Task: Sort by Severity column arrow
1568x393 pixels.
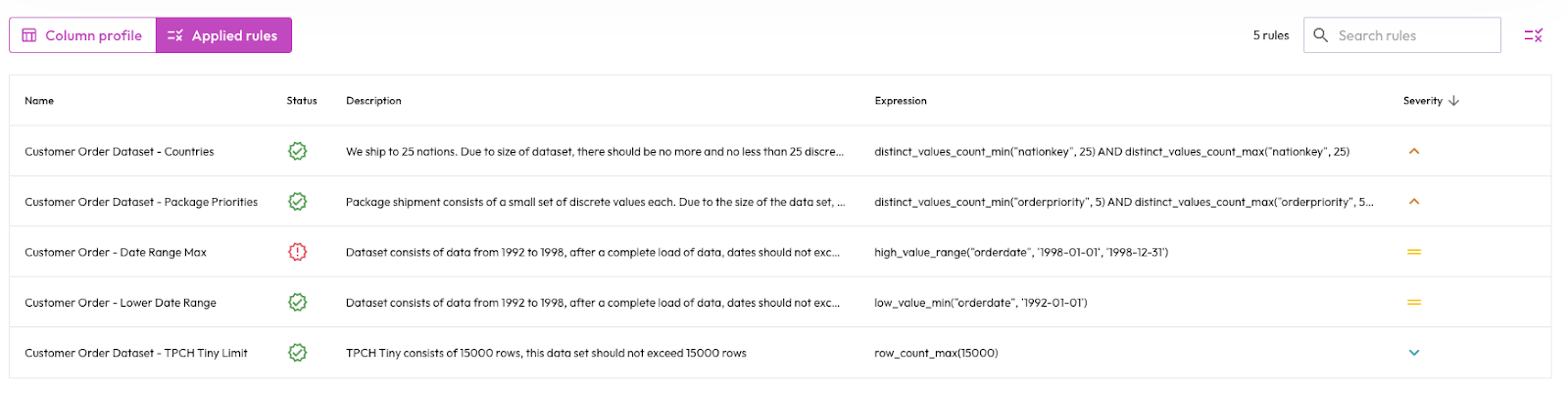Action: click(x=1453, y=101)
